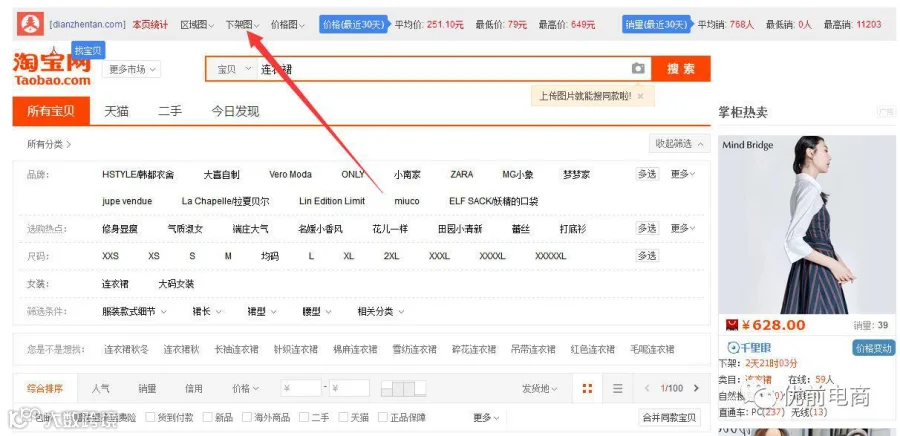Expand the 裙型 filter
Image resolution: width=900 pixels, height=436 pixels.
pyautogui.click(x=262, y=312)
